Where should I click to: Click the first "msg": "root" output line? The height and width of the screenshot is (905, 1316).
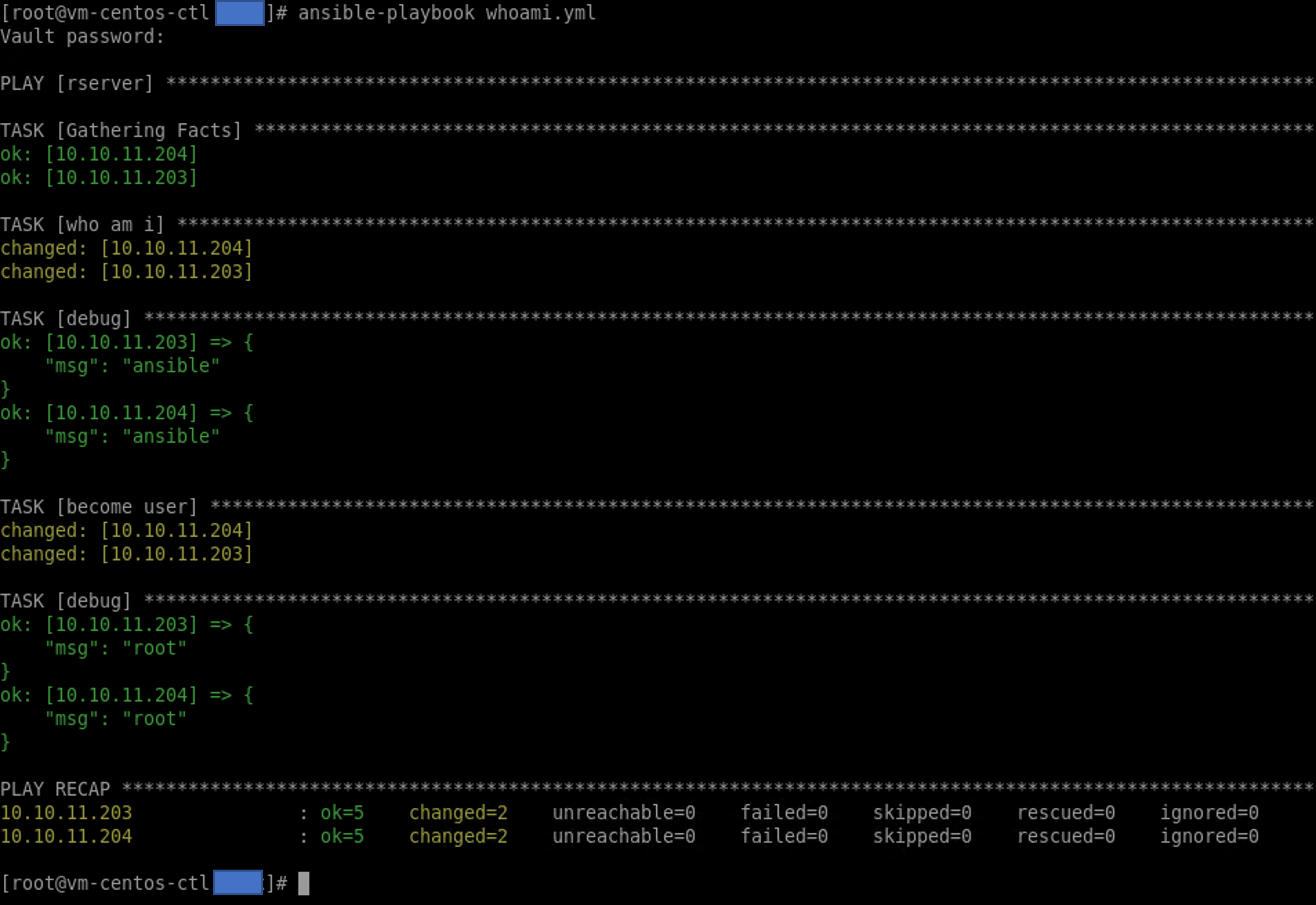[115, 648]
